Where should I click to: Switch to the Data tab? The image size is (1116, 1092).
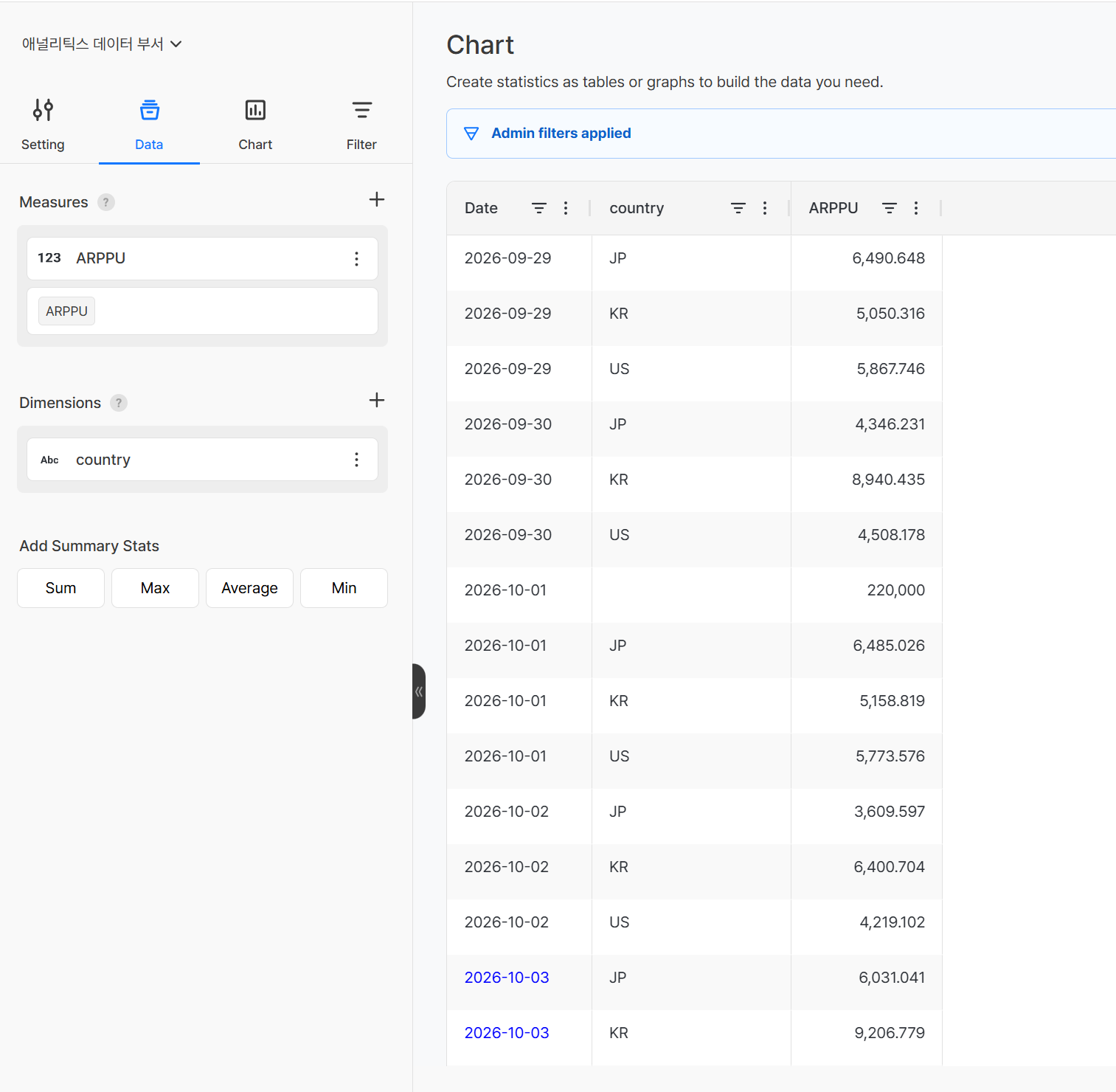tap(149, 125)
